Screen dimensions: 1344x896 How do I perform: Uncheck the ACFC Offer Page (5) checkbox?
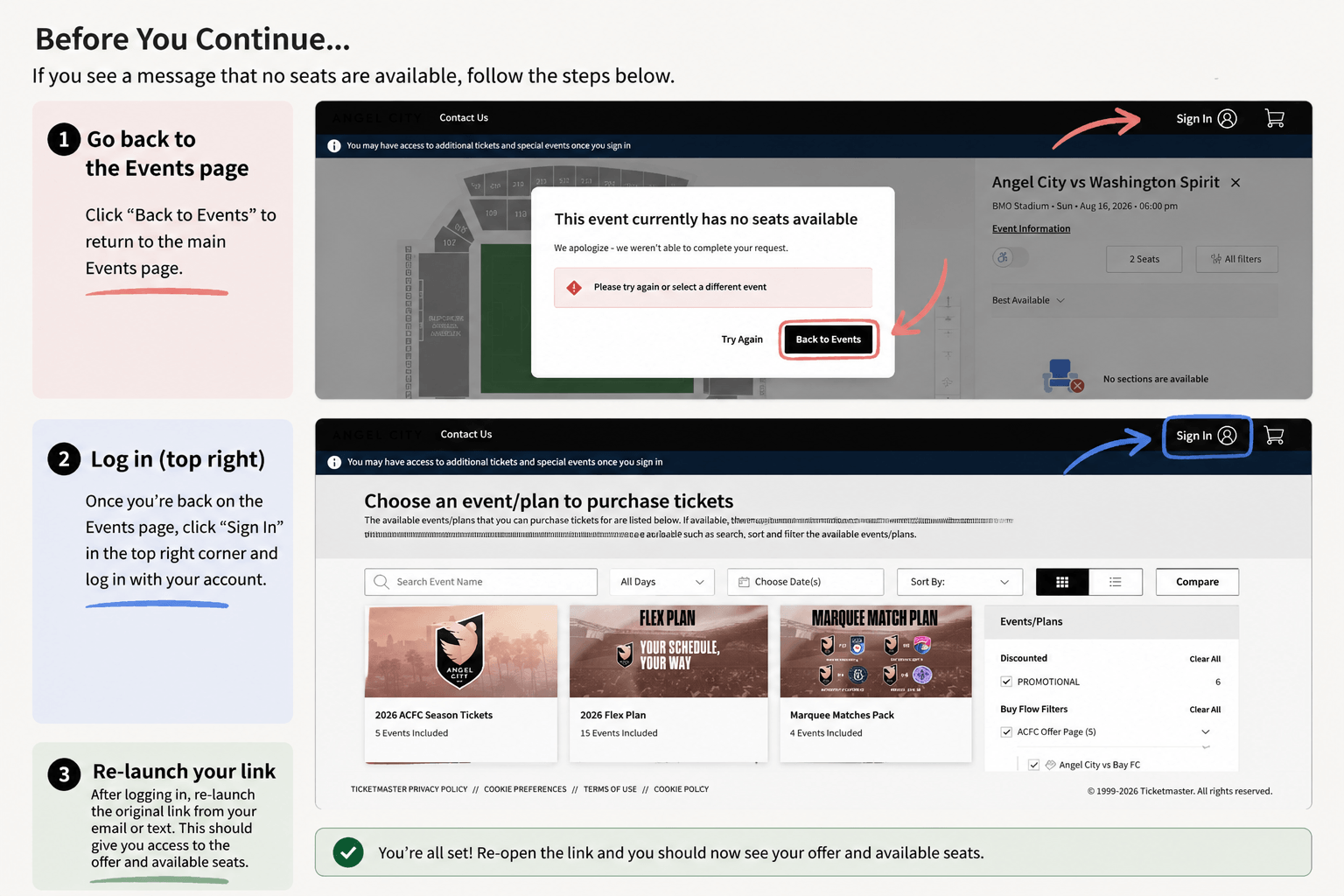pos(1006,731)
